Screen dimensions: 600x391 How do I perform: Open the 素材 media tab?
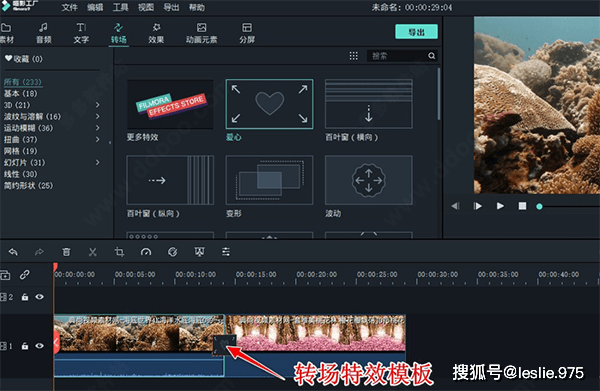click(6, 33)
